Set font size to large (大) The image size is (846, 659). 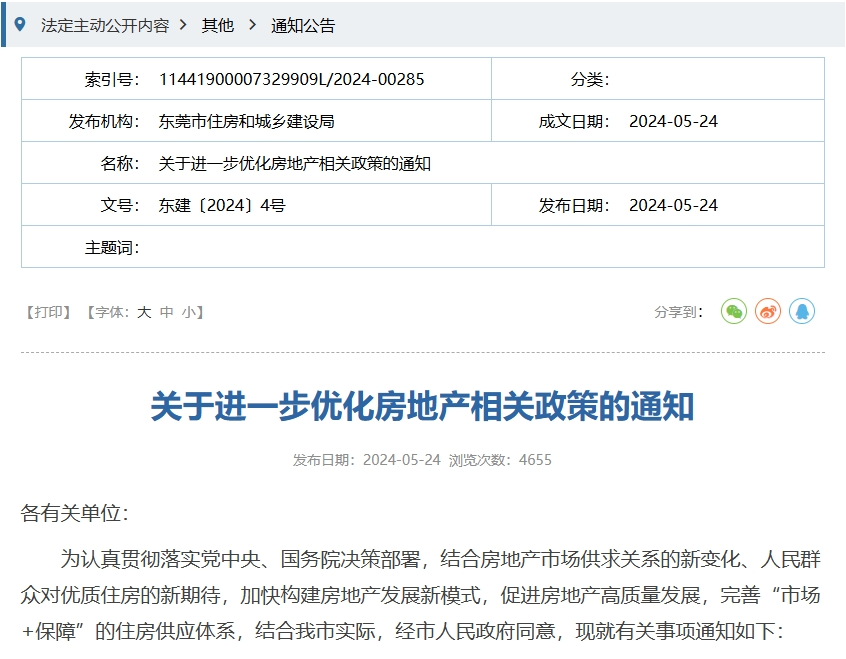[x=144, y=312]
